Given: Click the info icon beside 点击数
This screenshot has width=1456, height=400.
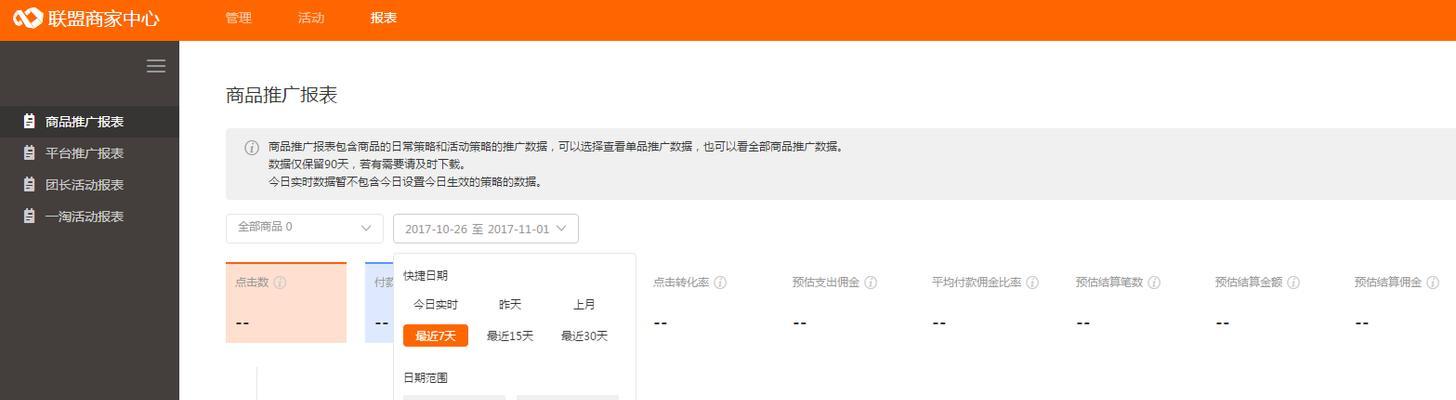Looking at the screenshot, I should pos(280,283).
